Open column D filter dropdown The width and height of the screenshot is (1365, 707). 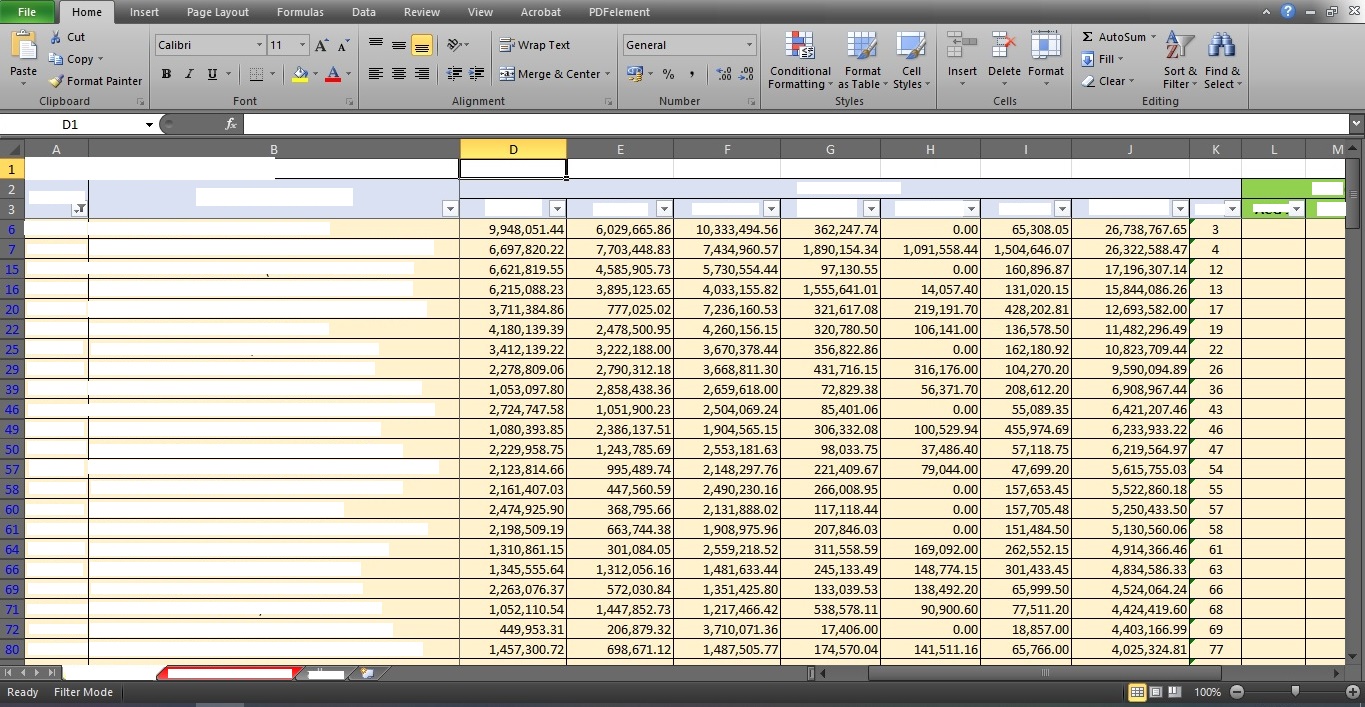point(557,209)
